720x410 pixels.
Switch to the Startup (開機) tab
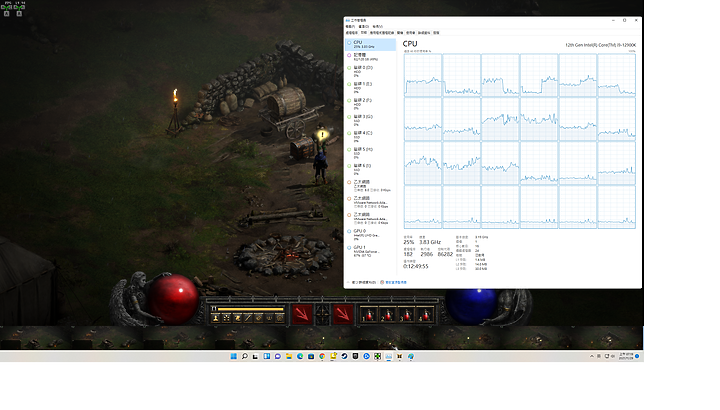(400, 33)
